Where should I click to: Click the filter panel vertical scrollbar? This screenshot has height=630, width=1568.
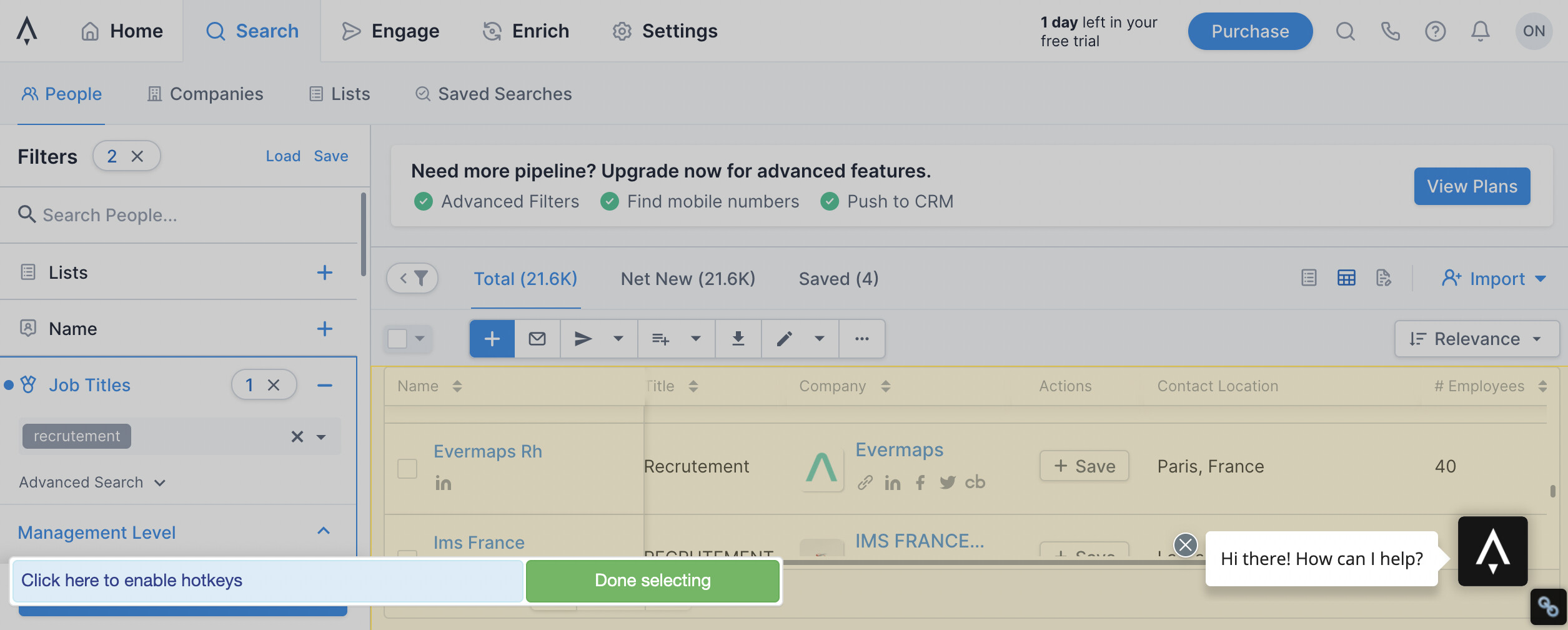tap(363, 234)
